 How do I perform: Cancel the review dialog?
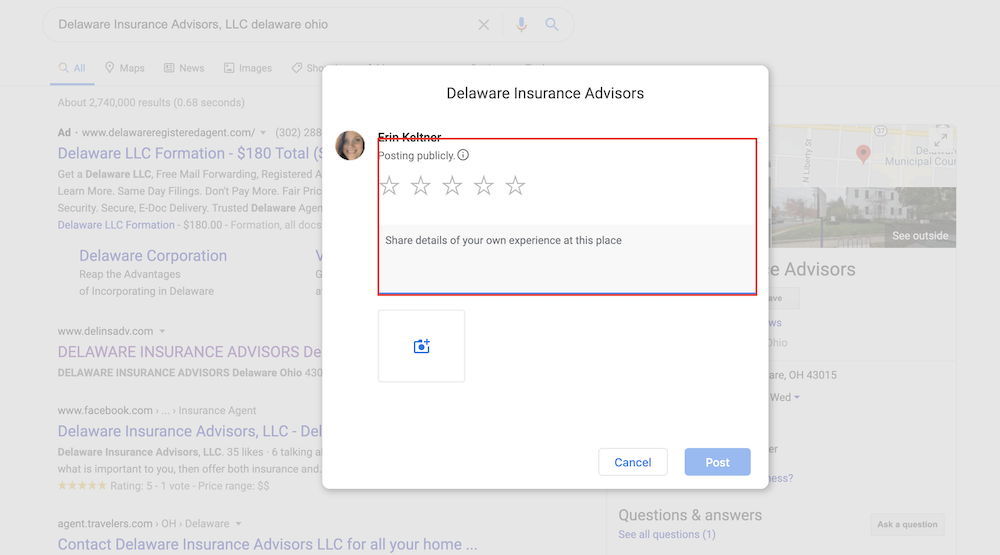(x=633, y=462)
